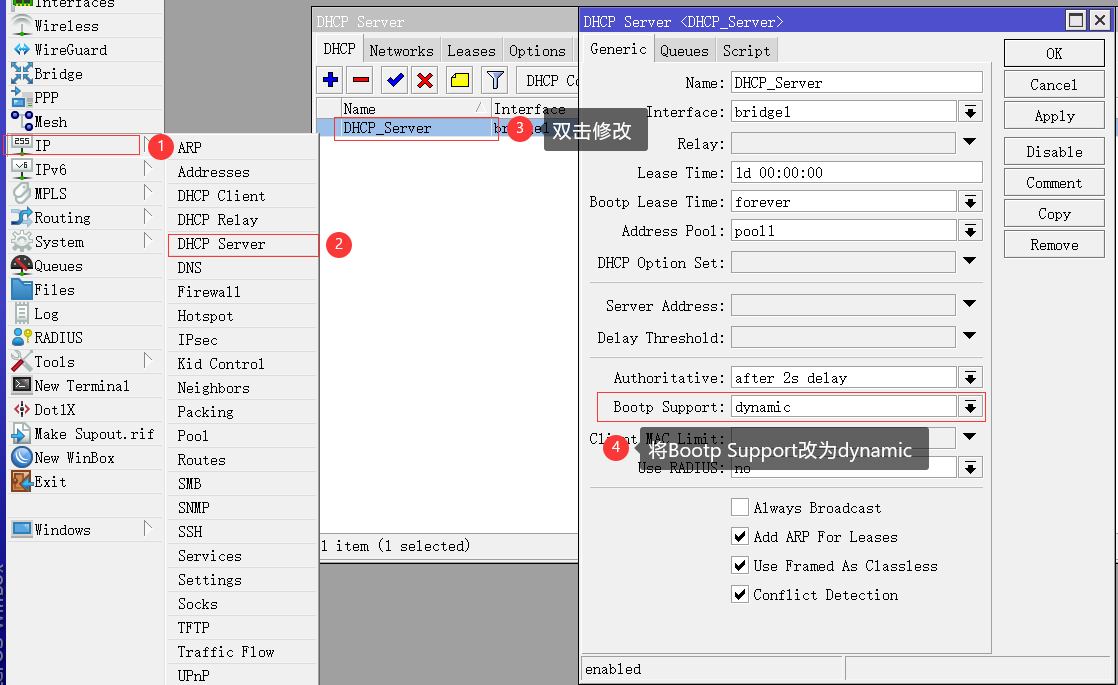
Task: Disable Conflict Detection
Action: [740, 594]
